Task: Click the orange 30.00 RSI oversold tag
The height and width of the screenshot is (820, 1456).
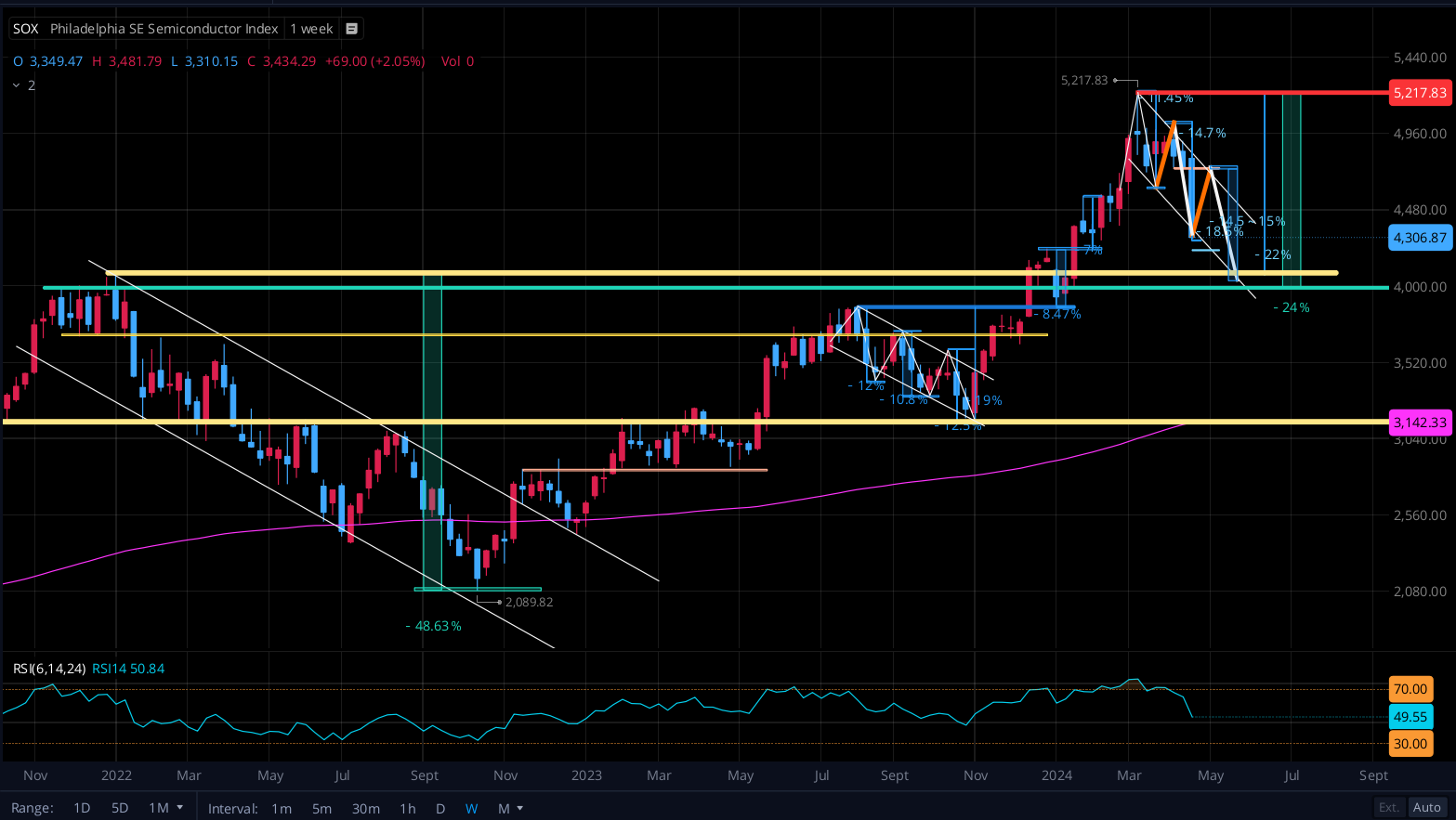Action: pos(1410,743)
